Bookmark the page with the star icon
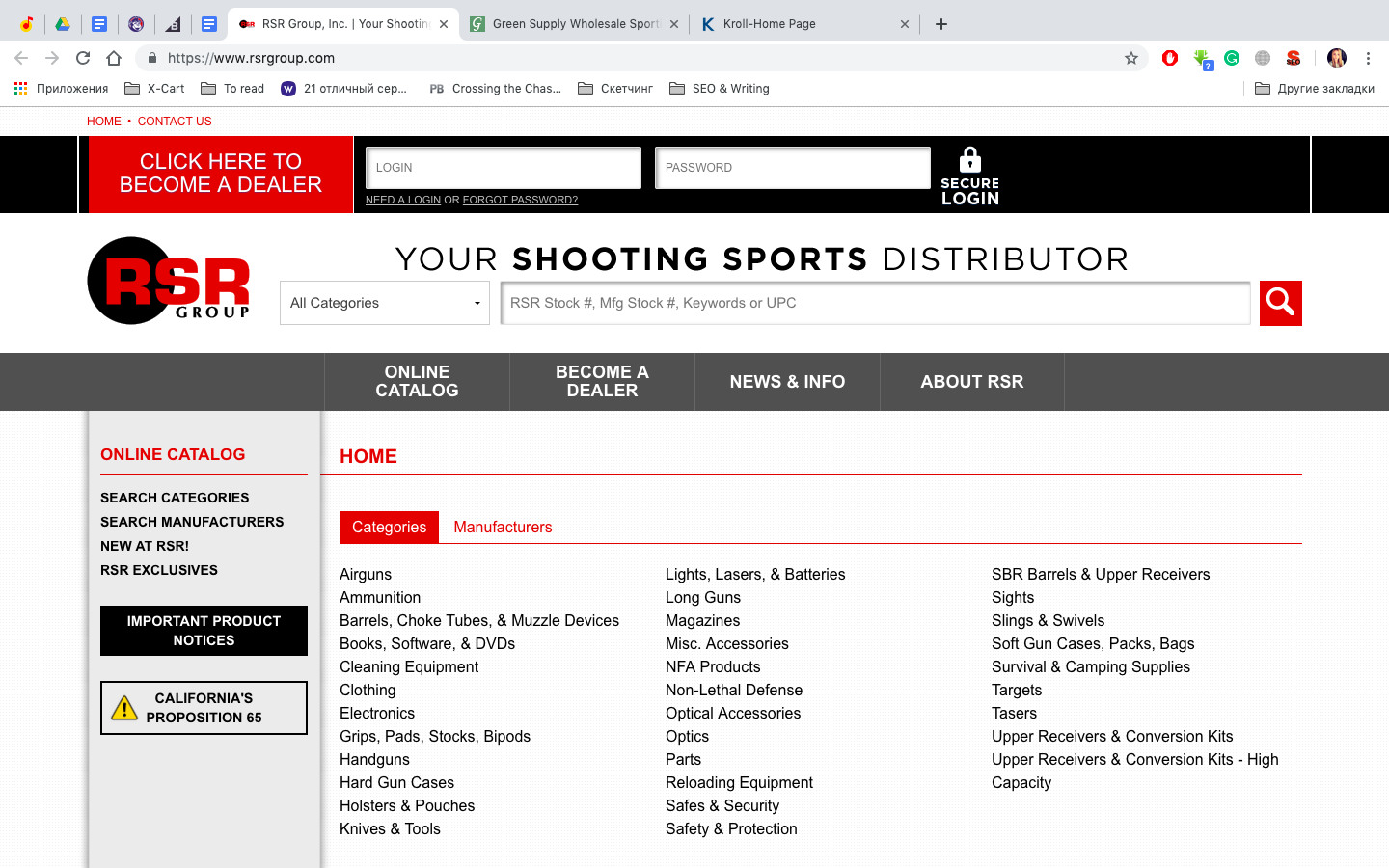The image size is (1389, 868). point(1131,58)
